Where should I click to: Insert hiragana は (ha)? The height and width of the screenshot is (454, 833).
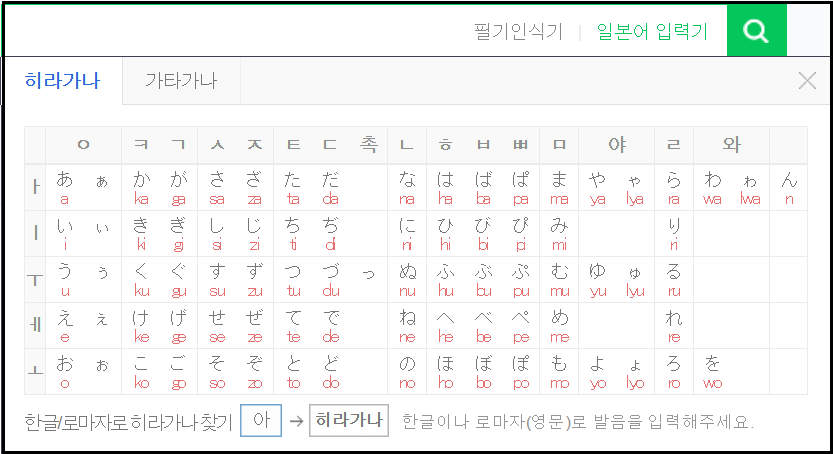point(445,187)
